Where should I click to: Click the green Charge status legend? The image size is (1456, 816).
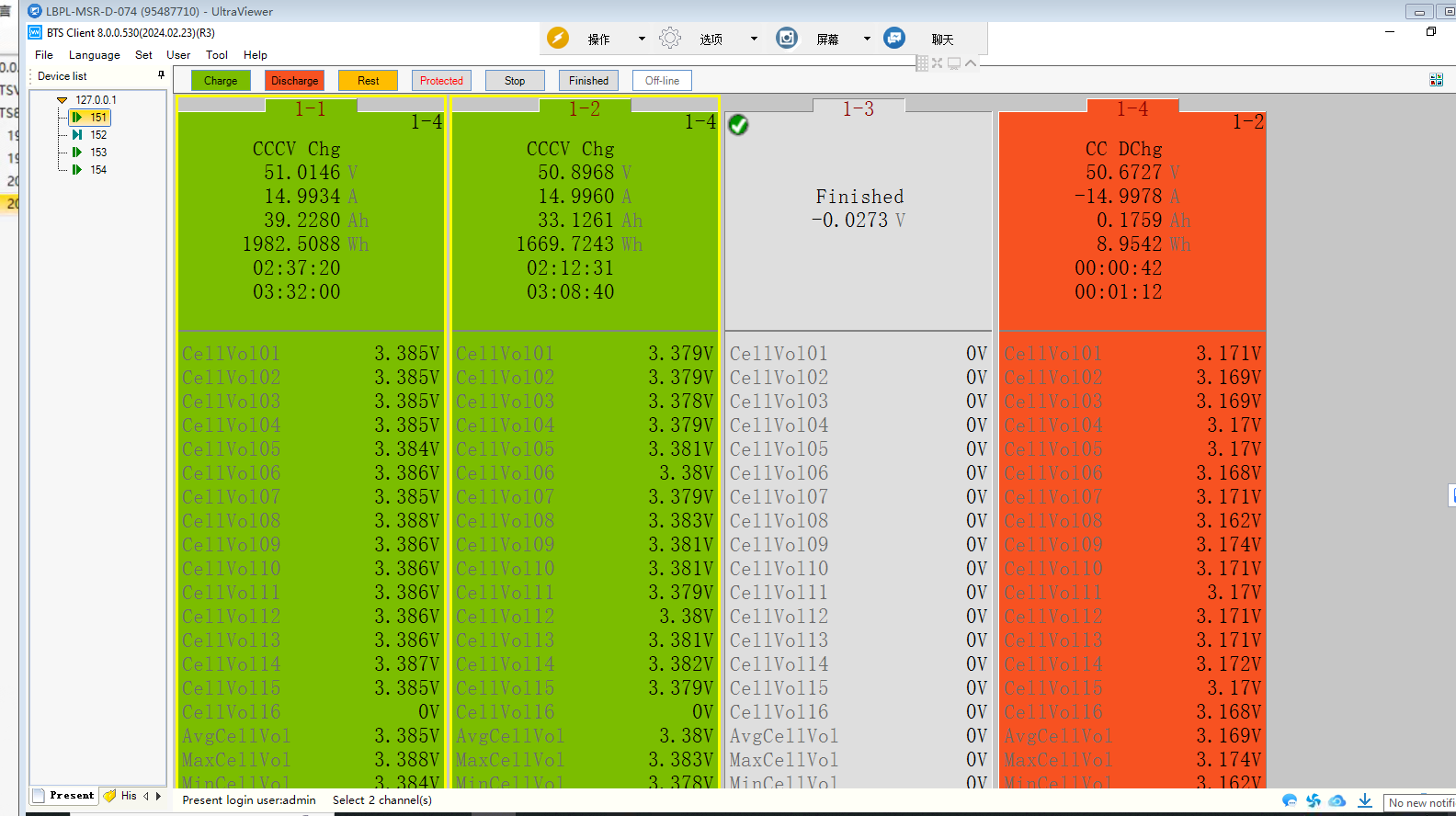coord(221,81)
